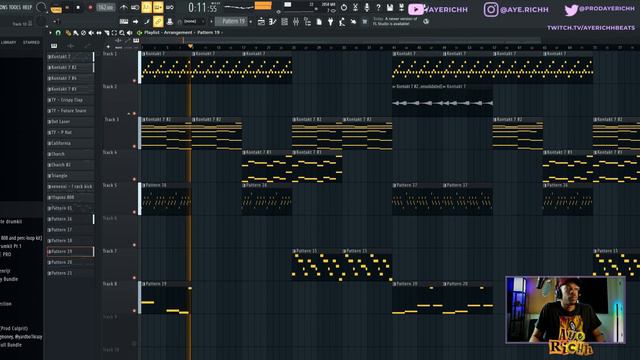640x360 pixels.
Task: Toggle the highlighted link icon button
Action: [158, 22]
